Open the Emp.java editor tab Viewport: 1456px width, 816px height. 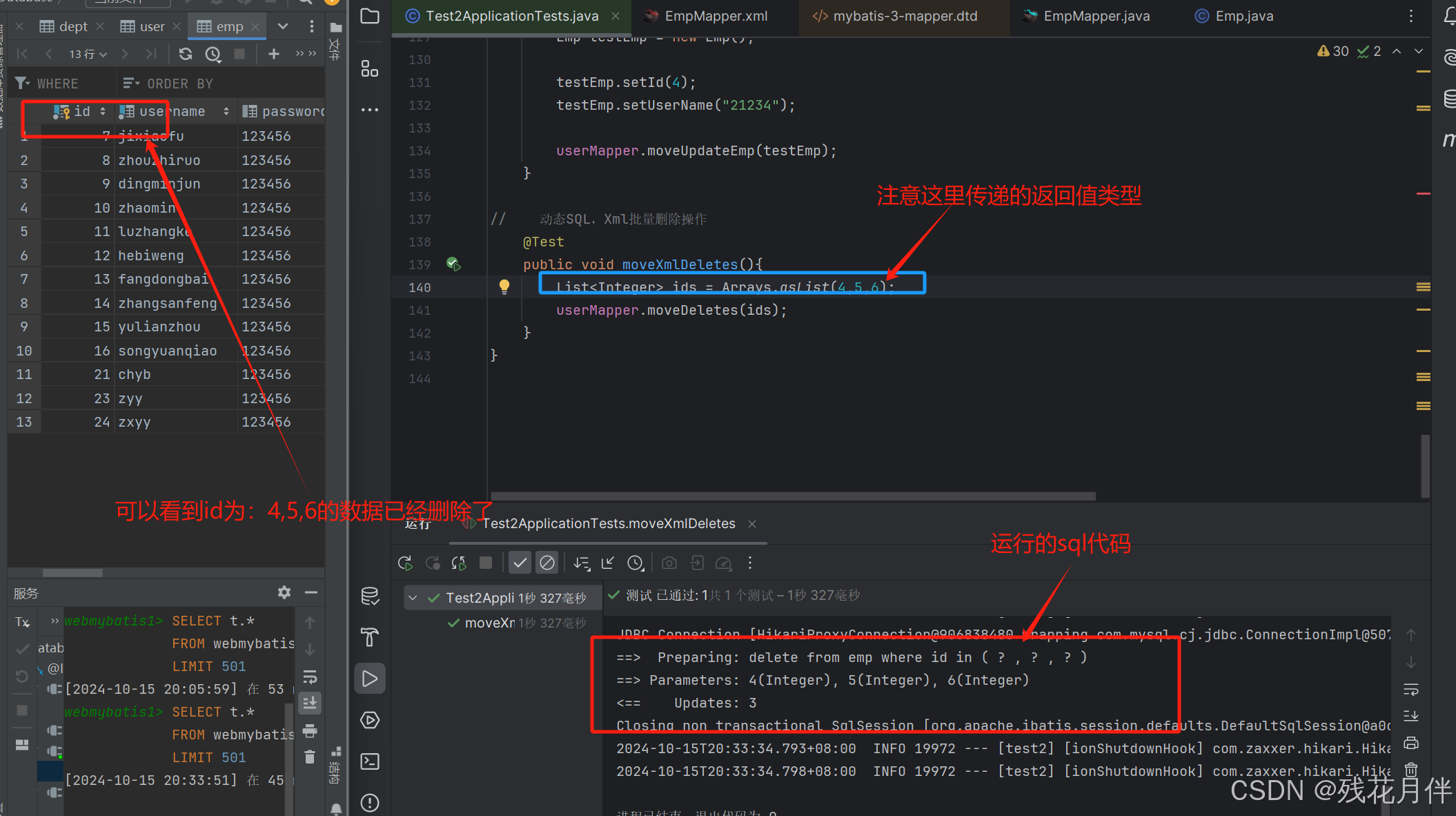click(1244, 16)
